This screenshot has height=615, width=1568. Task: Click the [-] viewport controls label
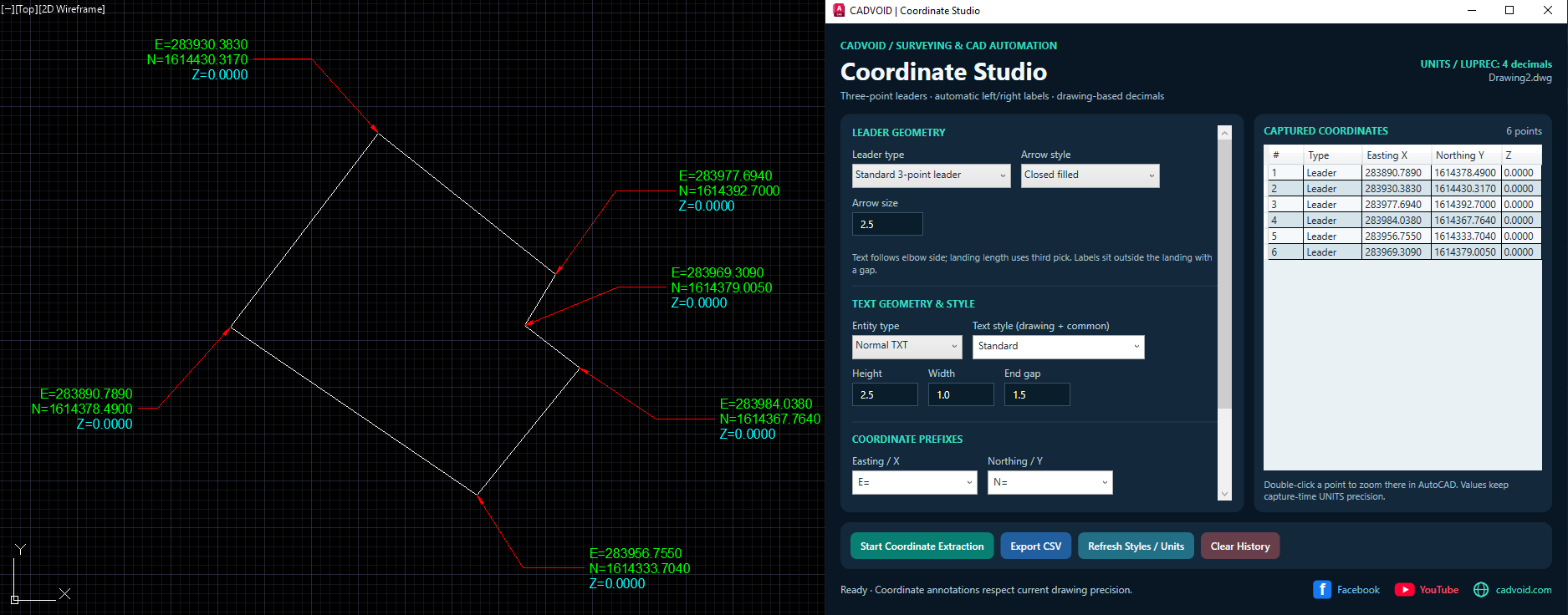[x=8, y=9]
